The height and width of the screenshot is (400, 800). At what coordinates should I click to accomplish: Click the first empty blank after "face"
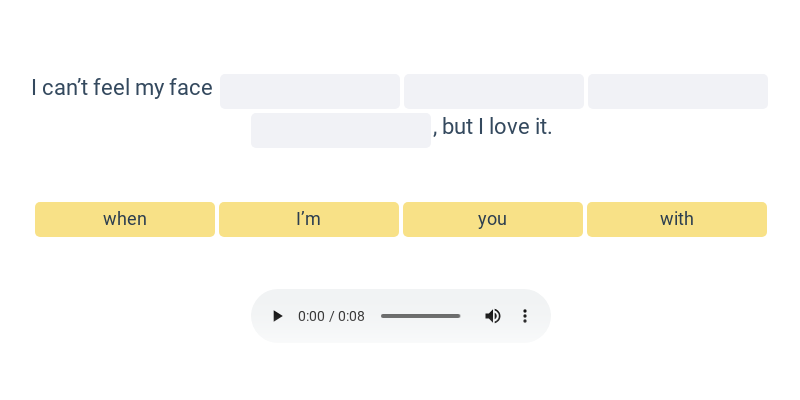pyautogui.click(x=310, y=91)
